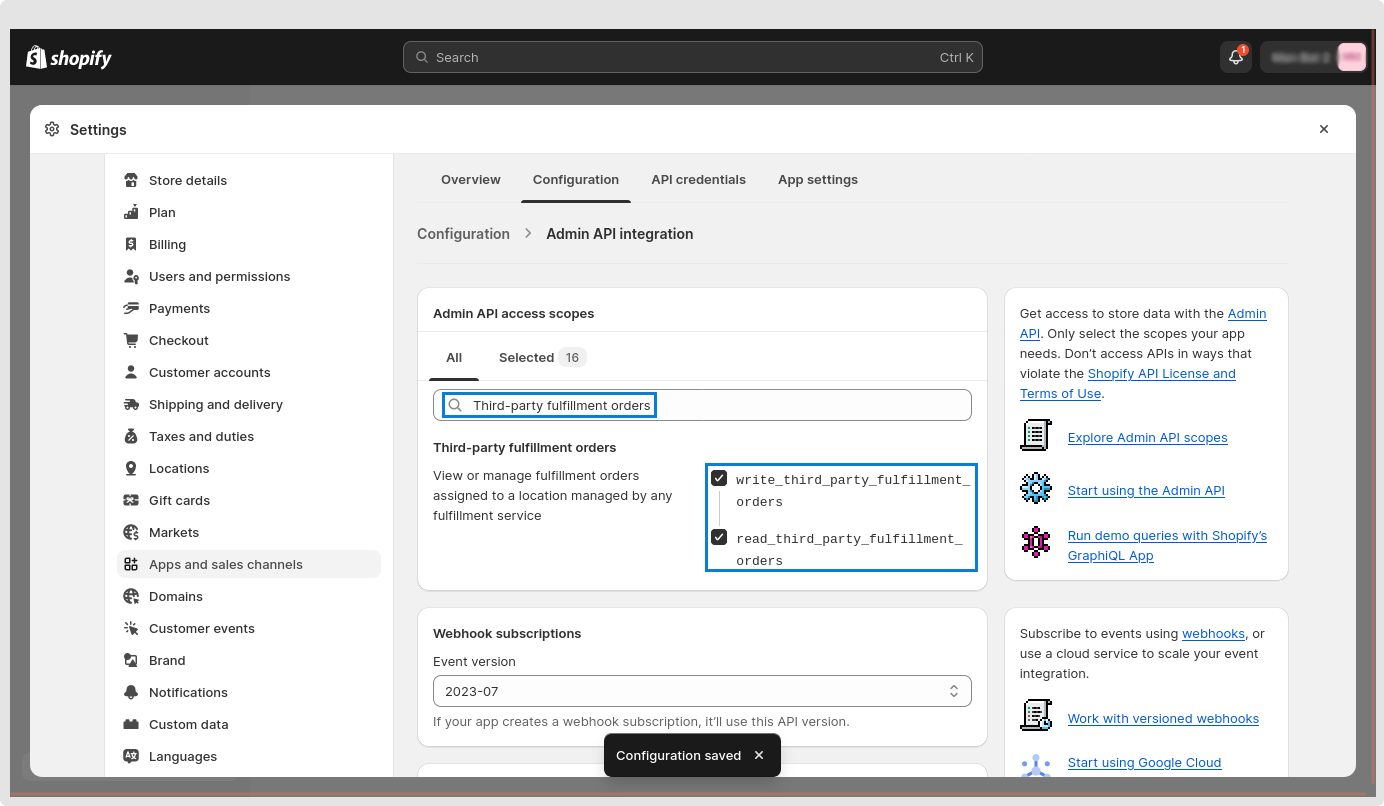The height and width of the screenshot is (806, 1384).
Task: Click the Billing dollar icon
Action: (x=131, y=244)
